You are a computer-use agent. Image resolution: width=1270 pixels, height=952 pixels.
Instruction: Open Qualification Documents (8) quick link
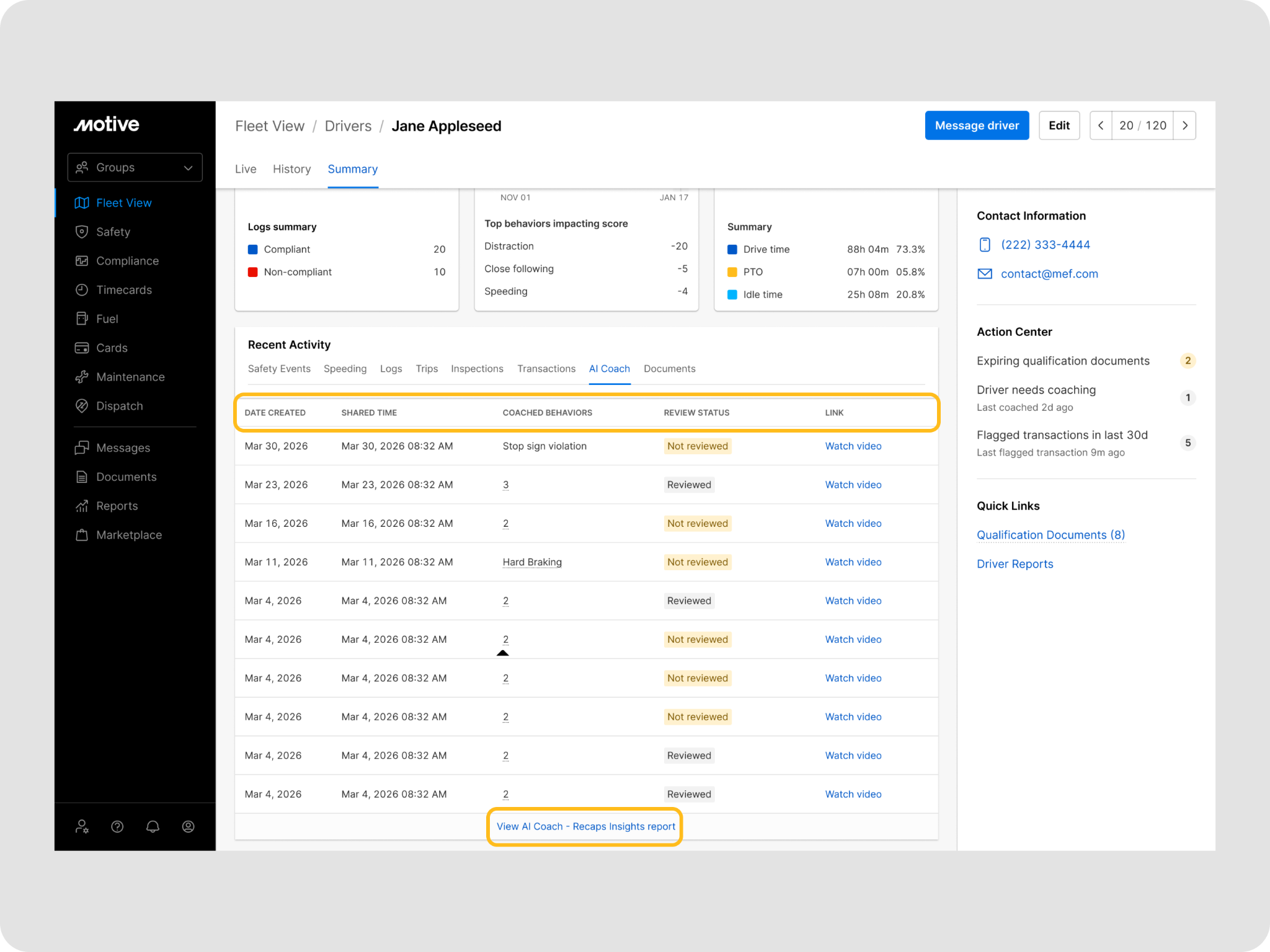point(1051,535)
